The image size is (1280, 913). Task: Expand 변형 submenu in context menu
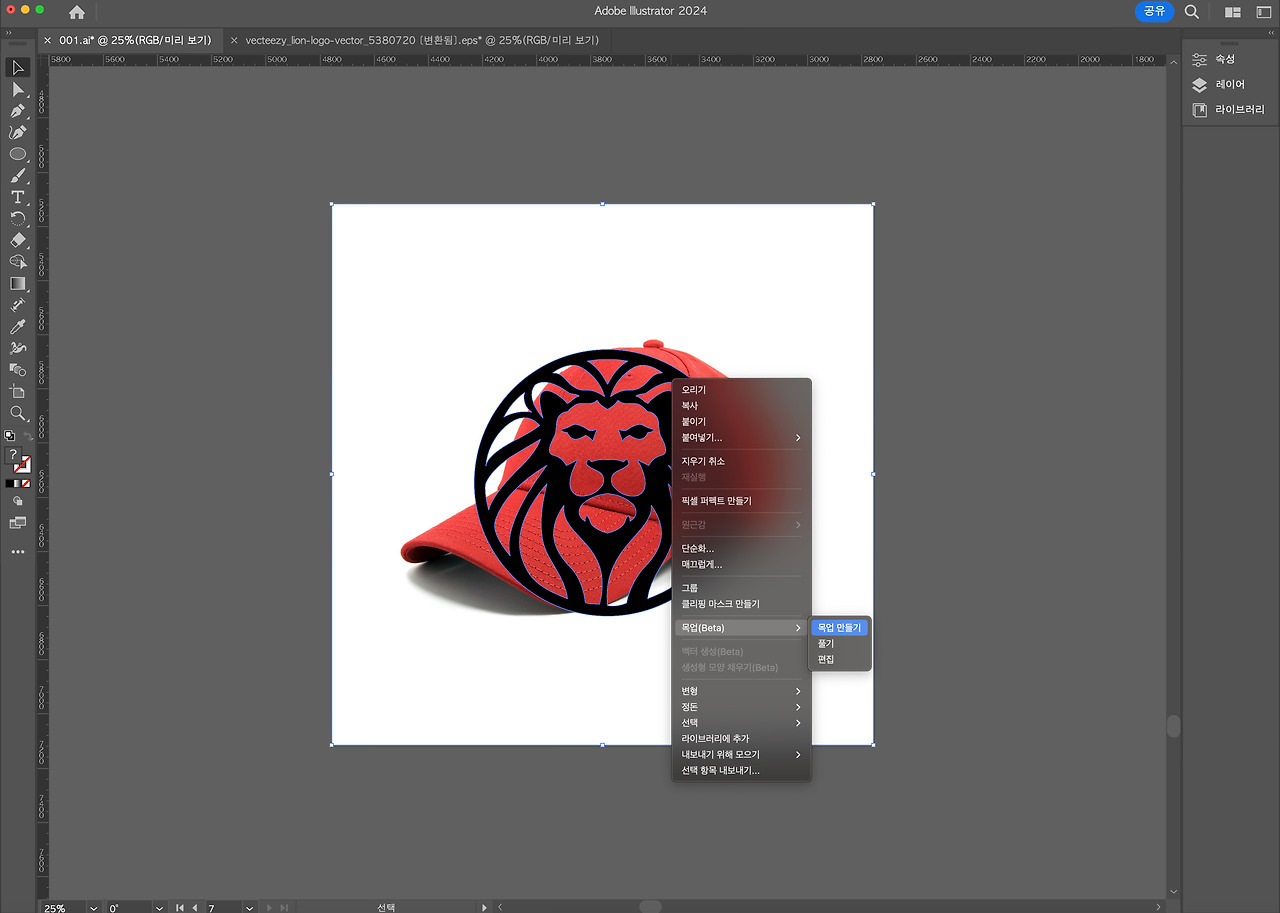(x=741, y=691)
